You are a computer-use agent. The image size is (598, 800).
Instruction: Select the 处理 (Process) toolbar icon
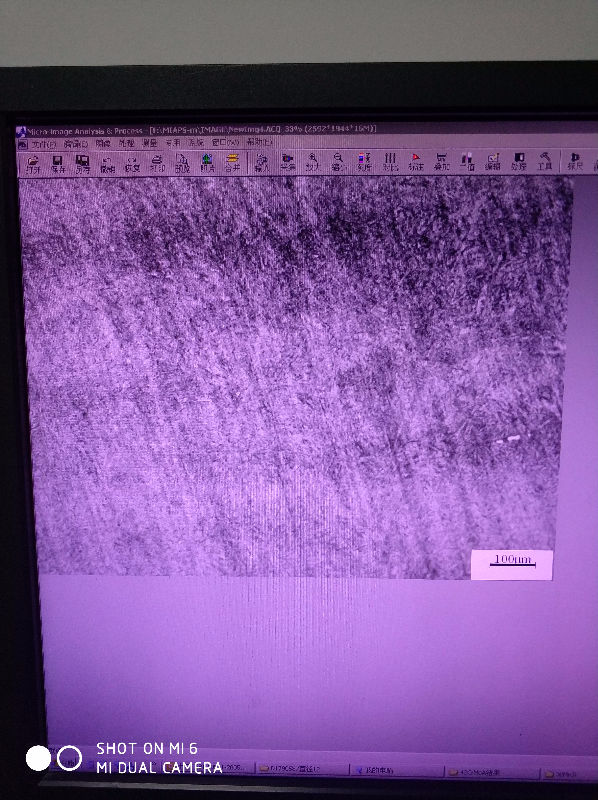(x=518, y=161)
